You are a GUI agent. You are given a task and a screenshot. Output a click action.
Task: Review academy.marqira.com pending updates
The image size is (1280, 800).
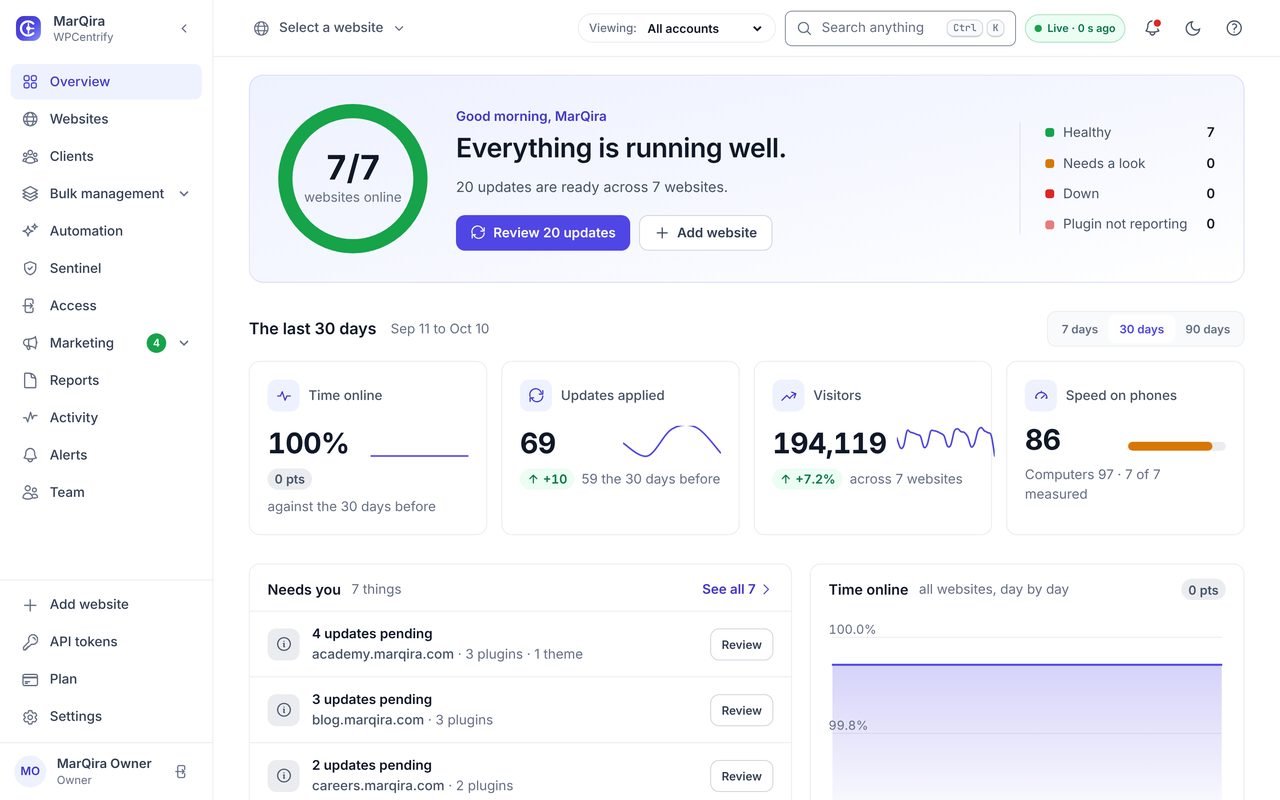(741, 645)
